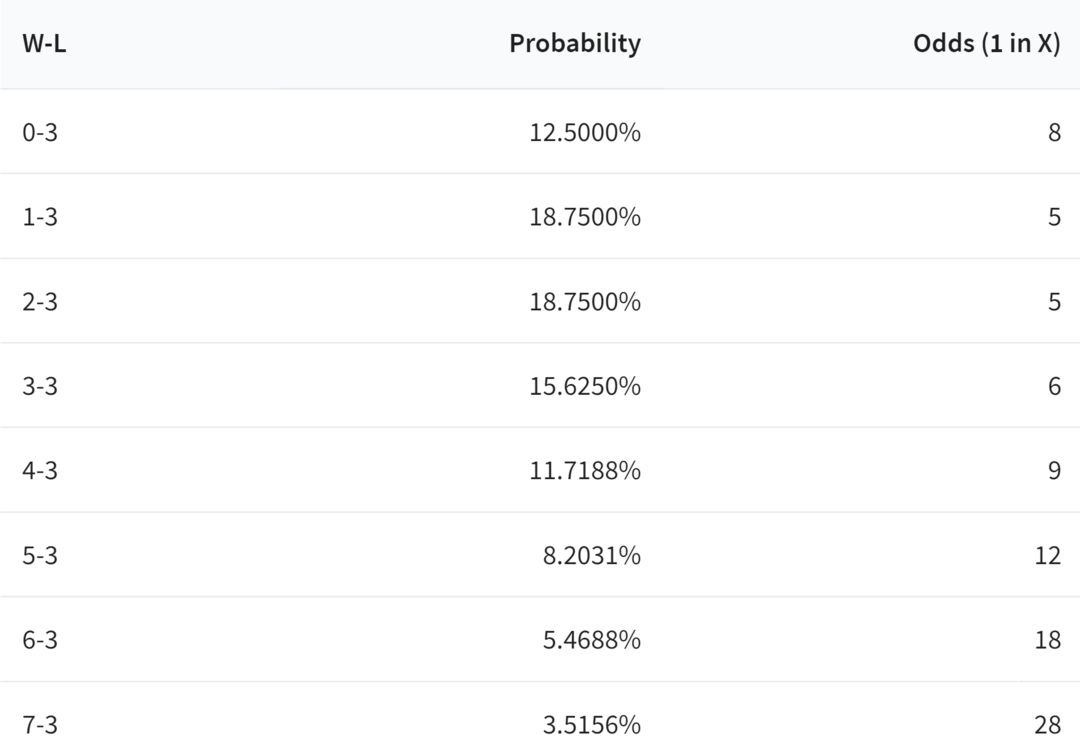Click the 11.7188% probability cell
The height and width of the screenshot is (755, 1080).
585,470
